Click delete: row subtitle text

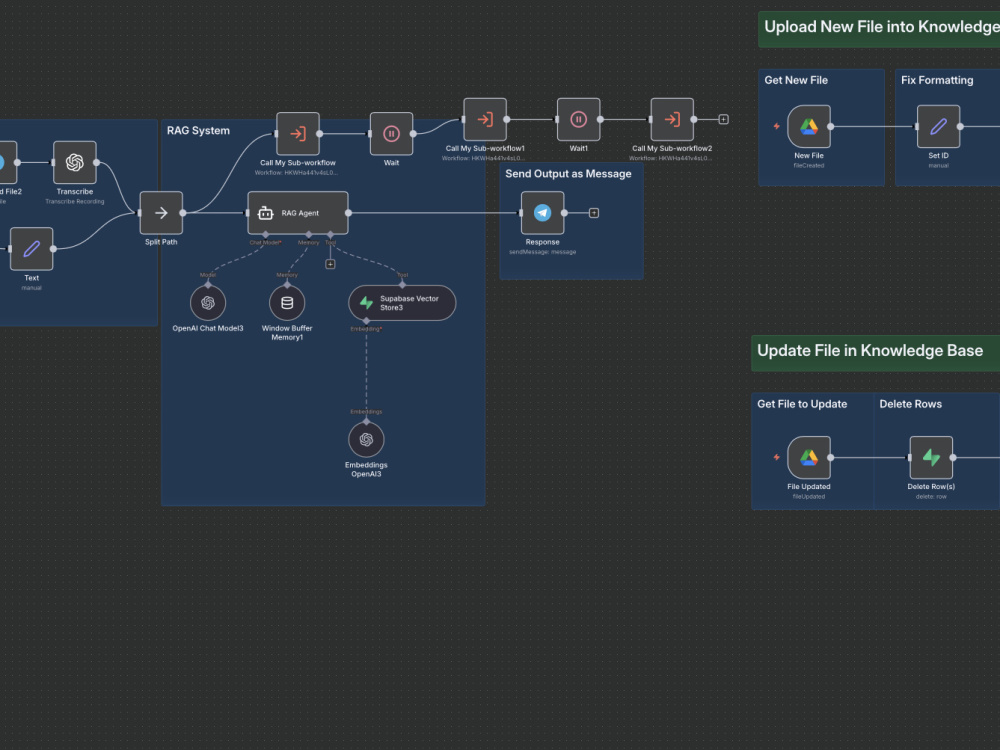pos(931,497)
